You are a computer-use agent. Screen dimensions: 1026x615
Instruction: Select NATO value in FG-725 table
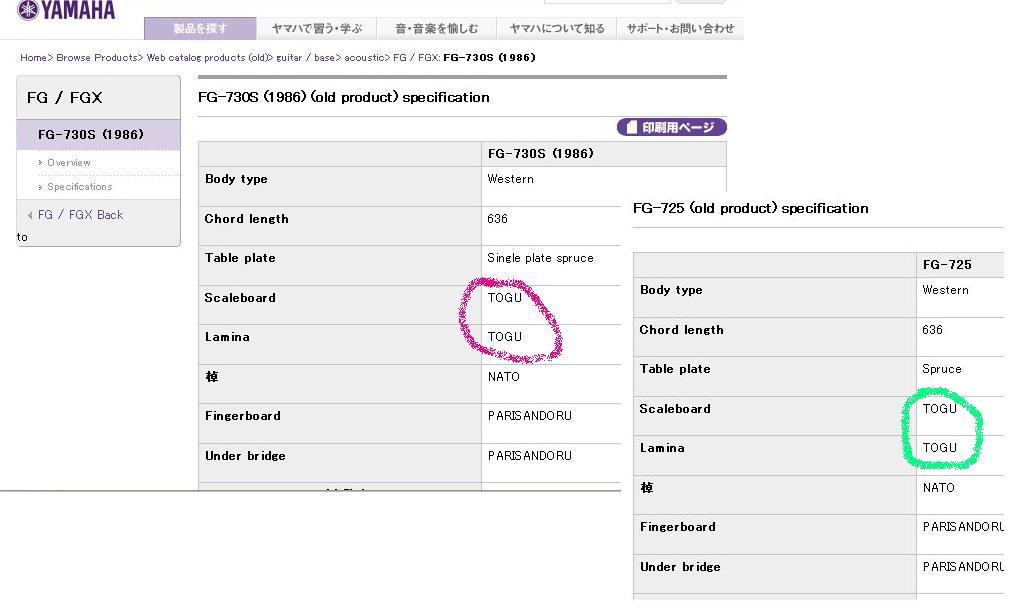pyautogui.click(x=939, y=488)
